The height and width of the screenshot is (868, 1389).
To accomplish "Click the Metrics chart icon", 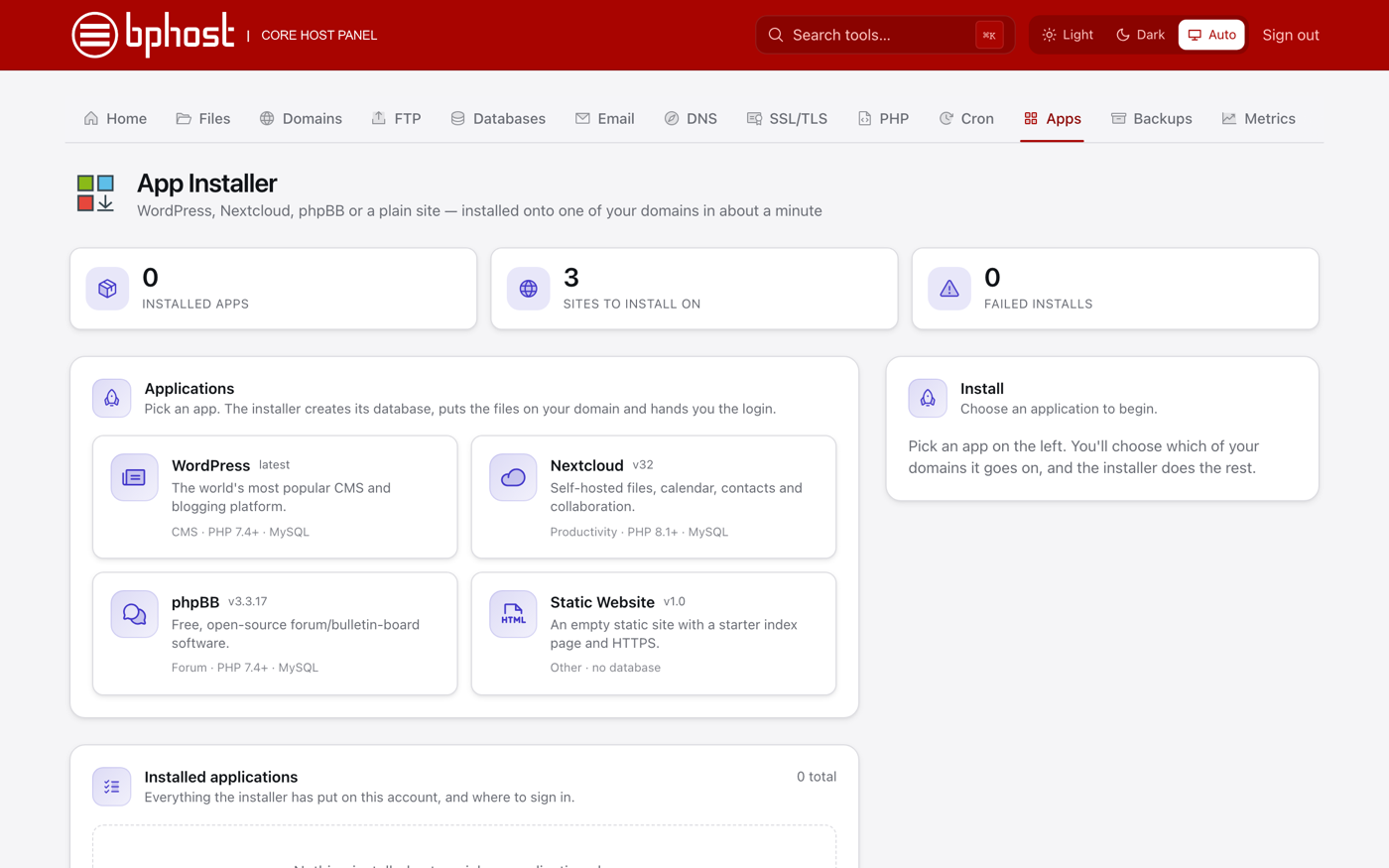I will pyautogui.click(x=1229, y=118).
